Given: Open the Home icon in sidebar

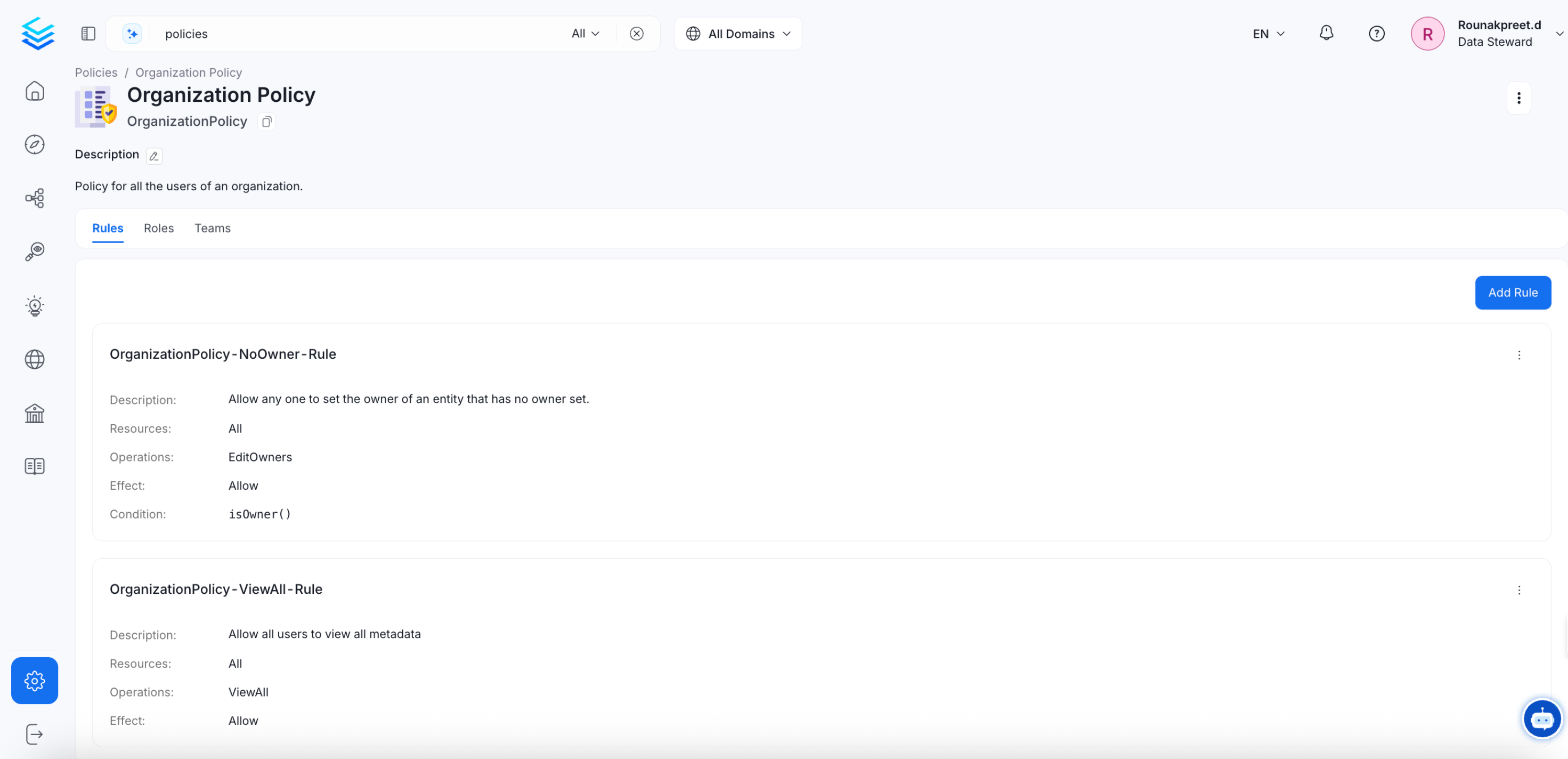Looking at the screenshot, I should 35,91.
